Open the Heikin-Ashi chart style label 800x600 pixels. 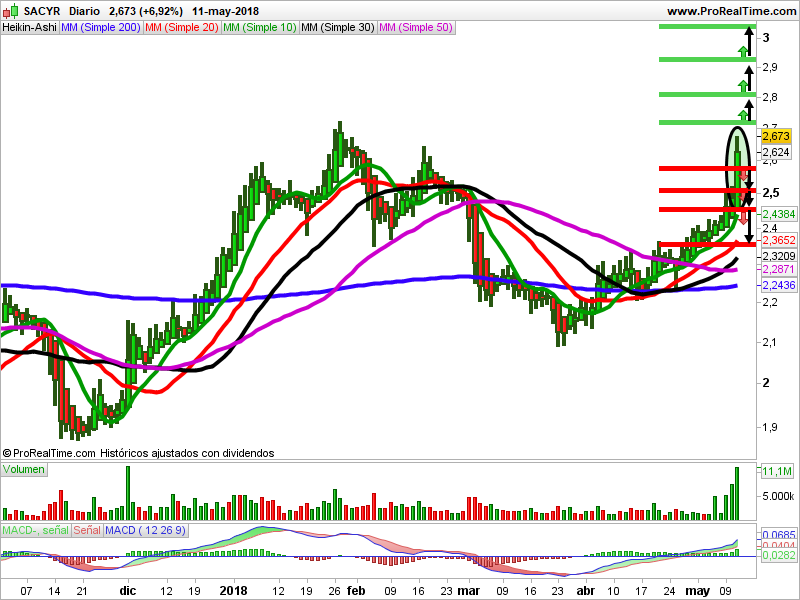30,28
